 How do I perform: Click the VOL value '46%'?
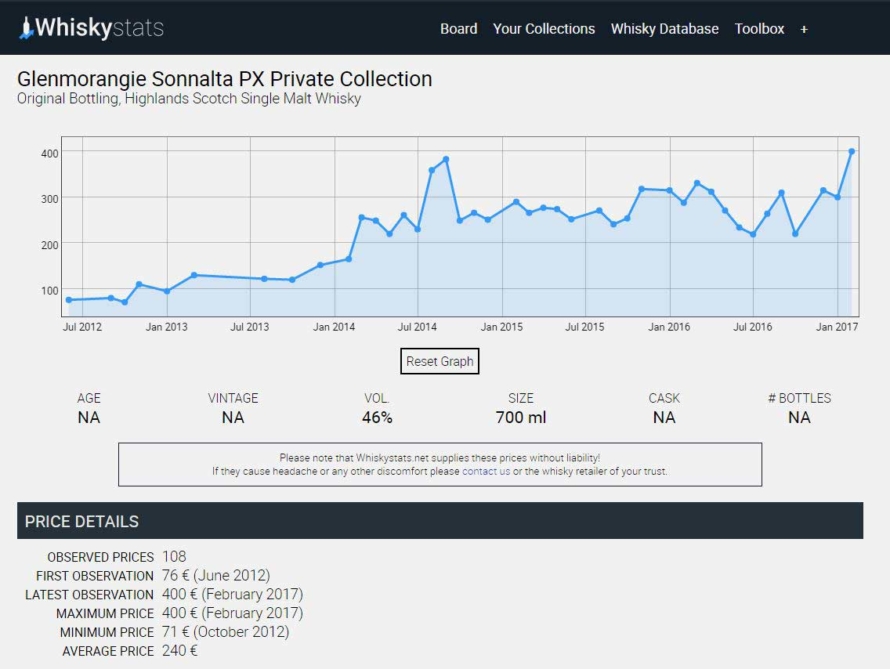377,418
